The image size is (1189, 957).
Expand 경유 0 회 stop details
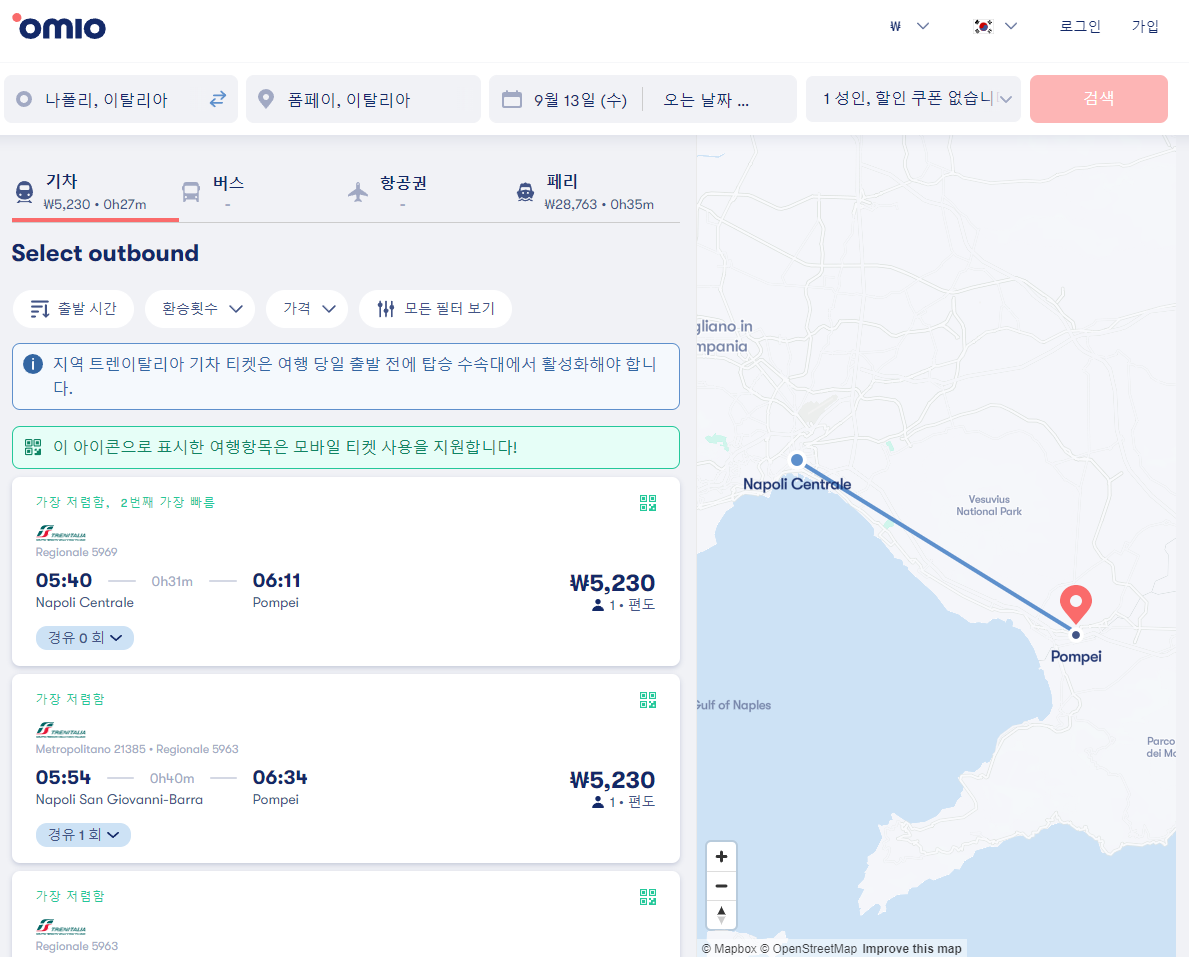[85, 638]
